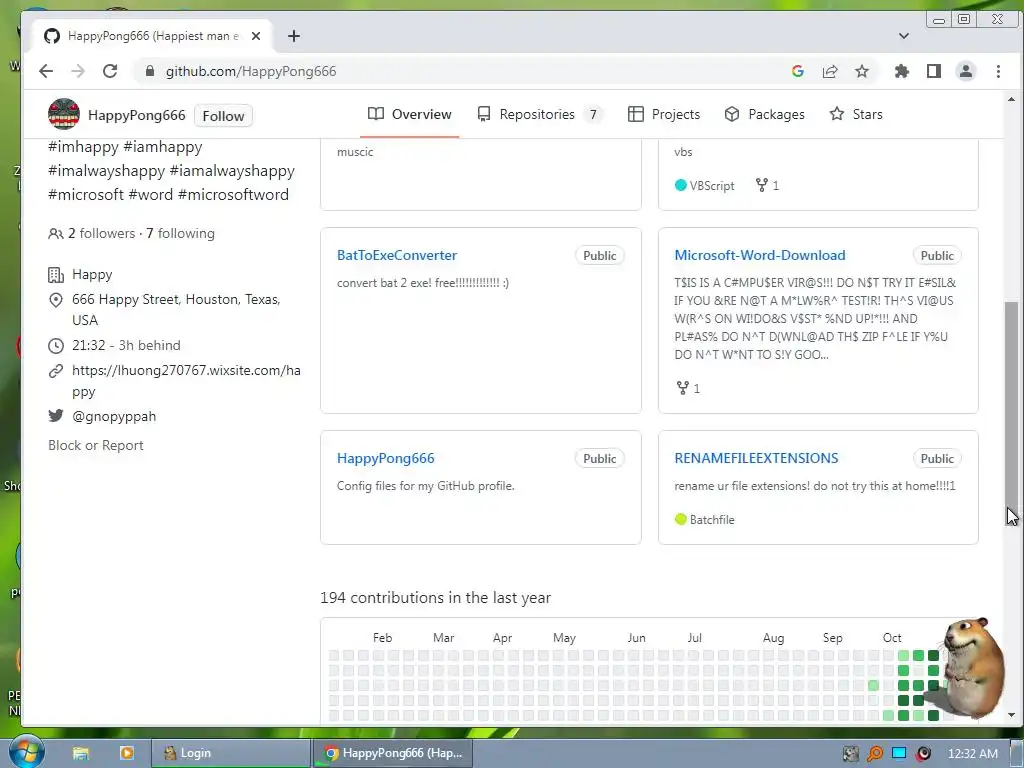Image resolution: width=1024 pixels, height=768 pixels.
Task: Click the browser back arrow
Action: (46, 71)
